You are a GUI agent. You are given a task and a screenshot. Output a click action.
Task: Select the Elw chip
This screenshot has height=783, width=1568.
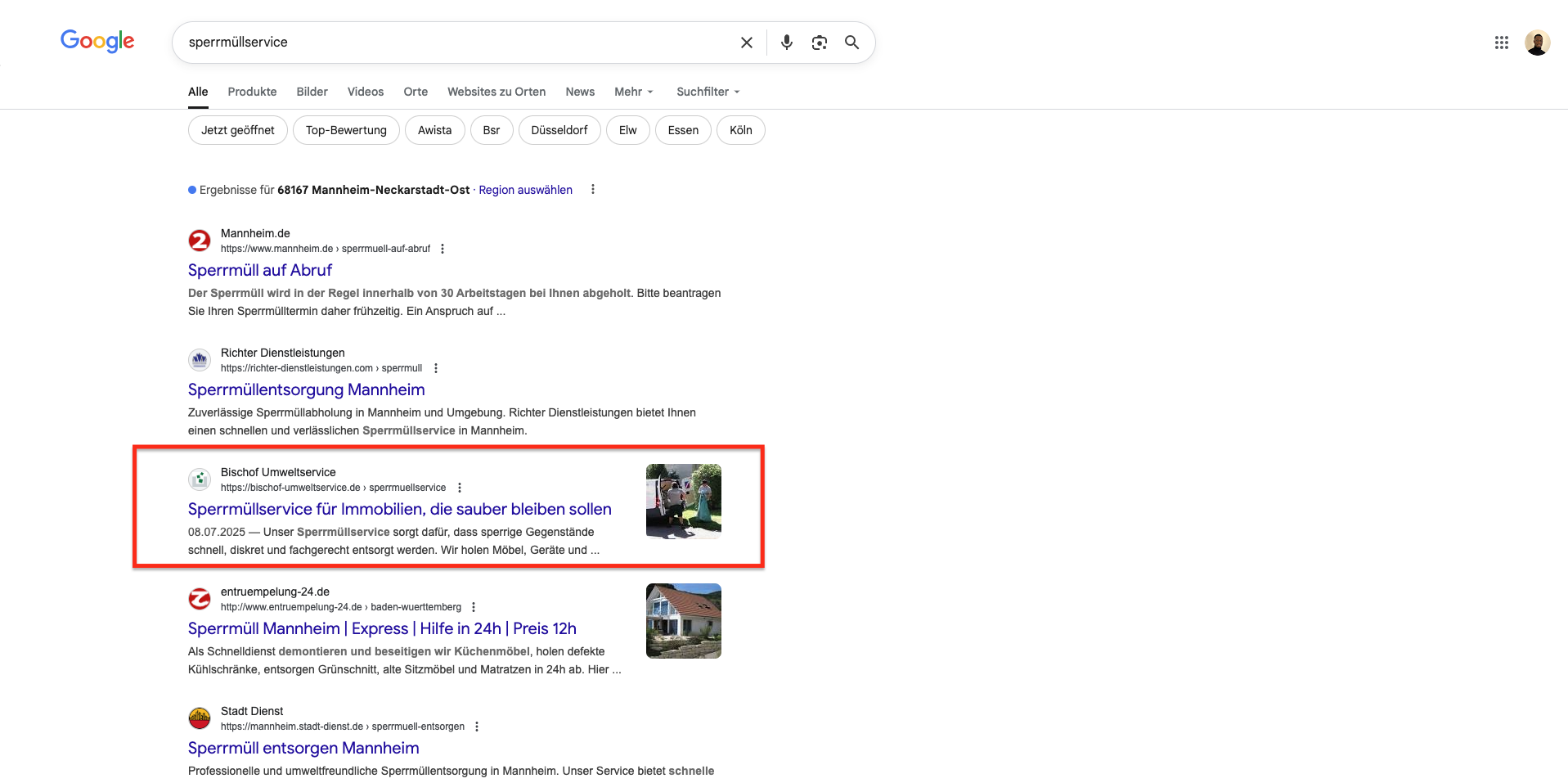coord(628,130)
